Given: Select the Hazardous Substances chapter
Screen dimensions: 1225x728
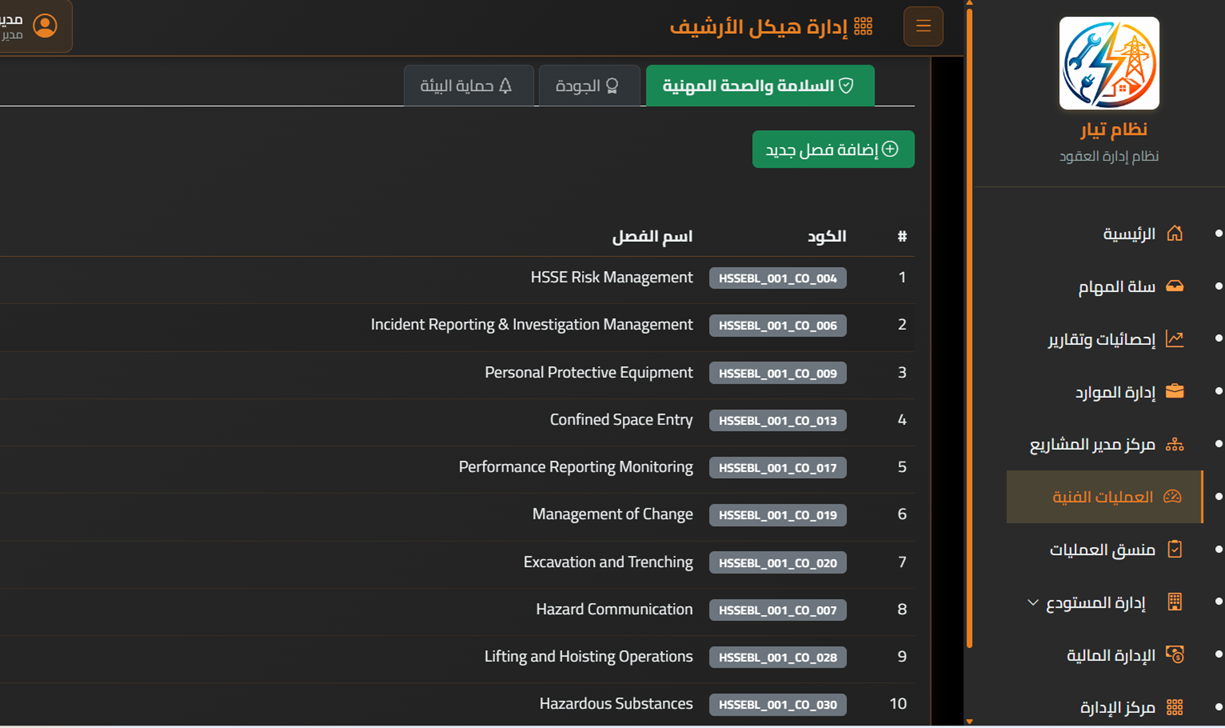Looking at the screenshot, I should (x=616, y=704).
